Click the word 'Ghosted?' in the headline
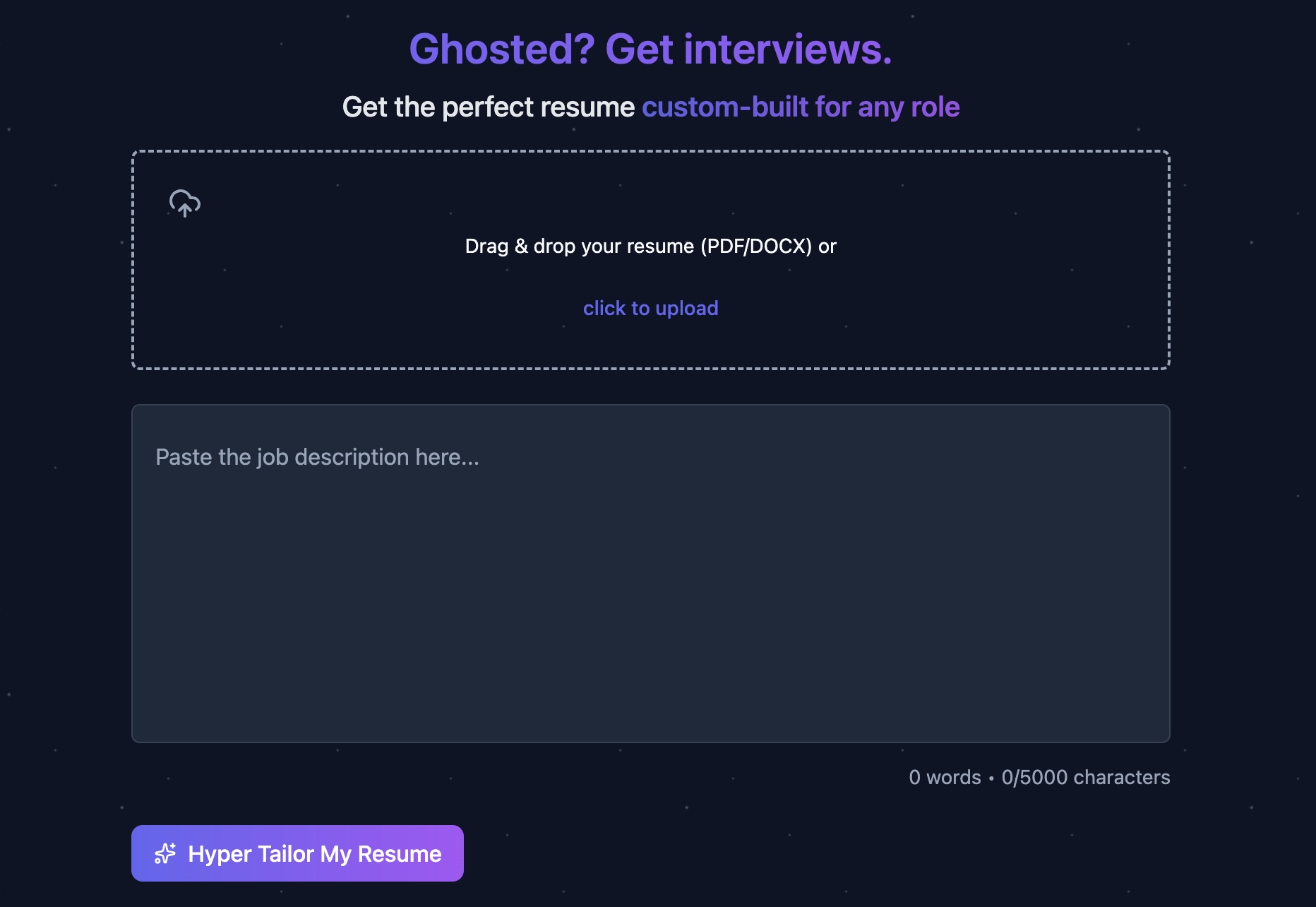 coord(502,49)
